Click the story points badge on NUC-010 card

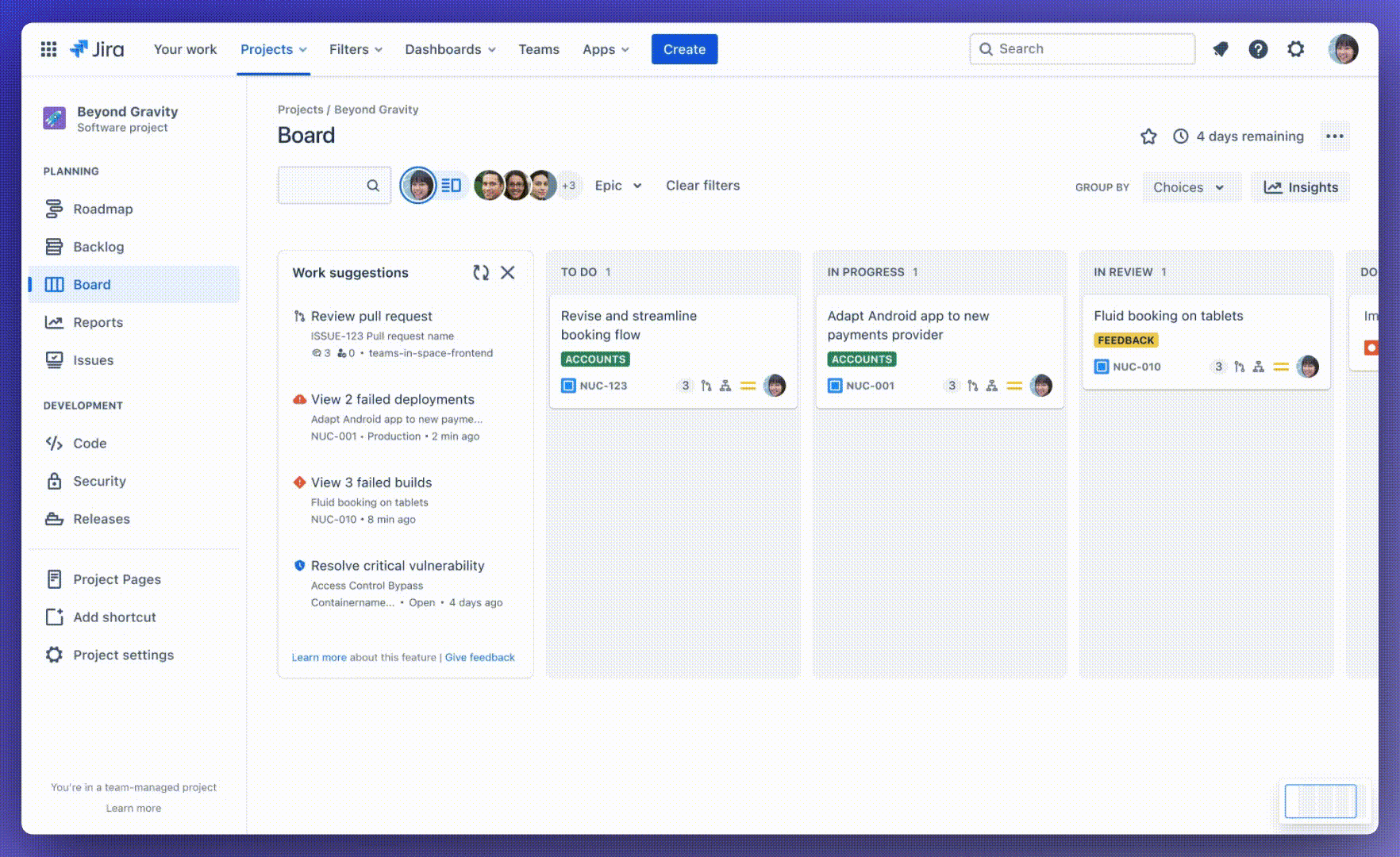(1218, 367)
